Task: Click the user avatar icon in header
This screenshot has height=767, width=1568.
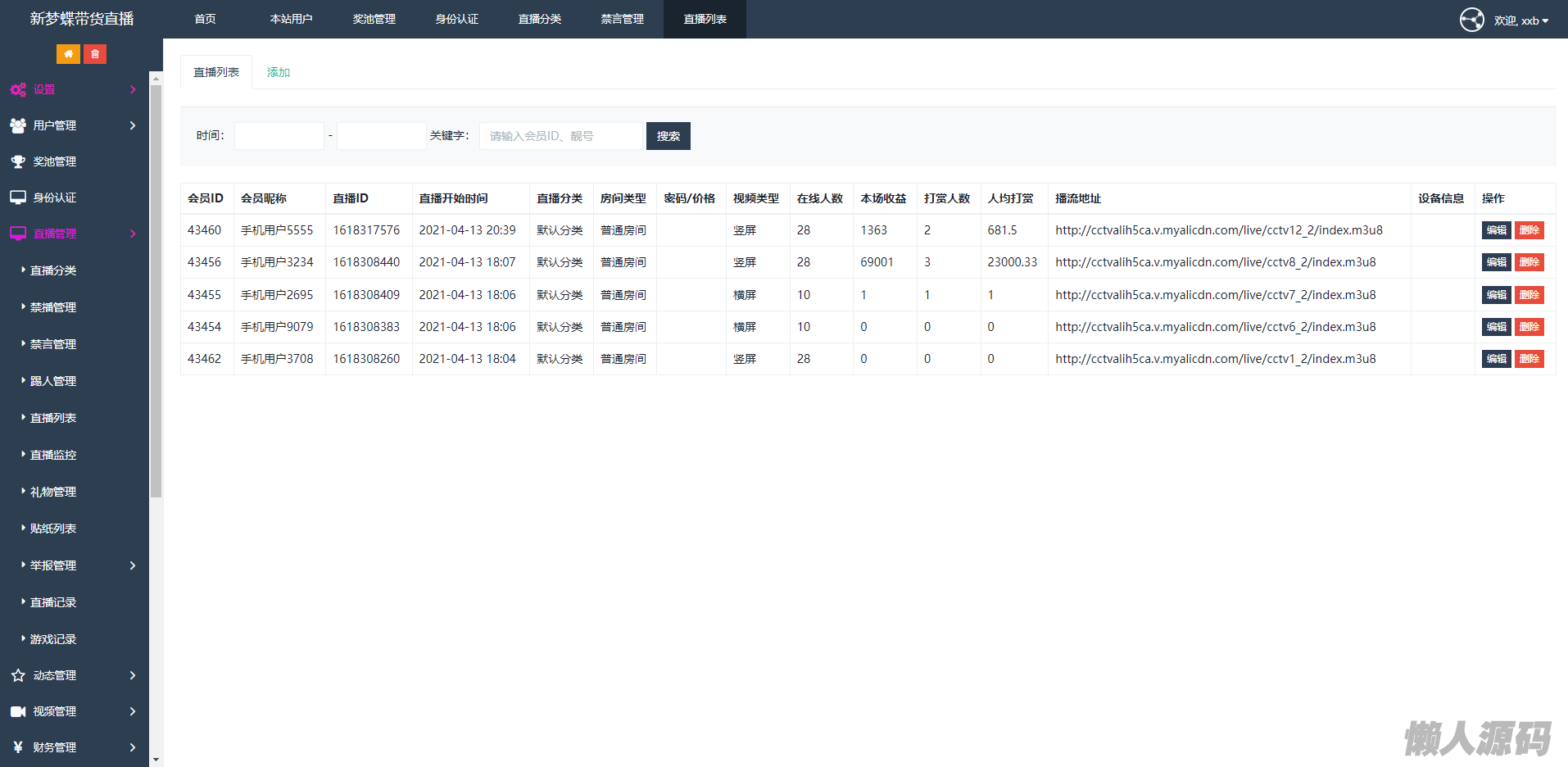Action: [1471, 20]
